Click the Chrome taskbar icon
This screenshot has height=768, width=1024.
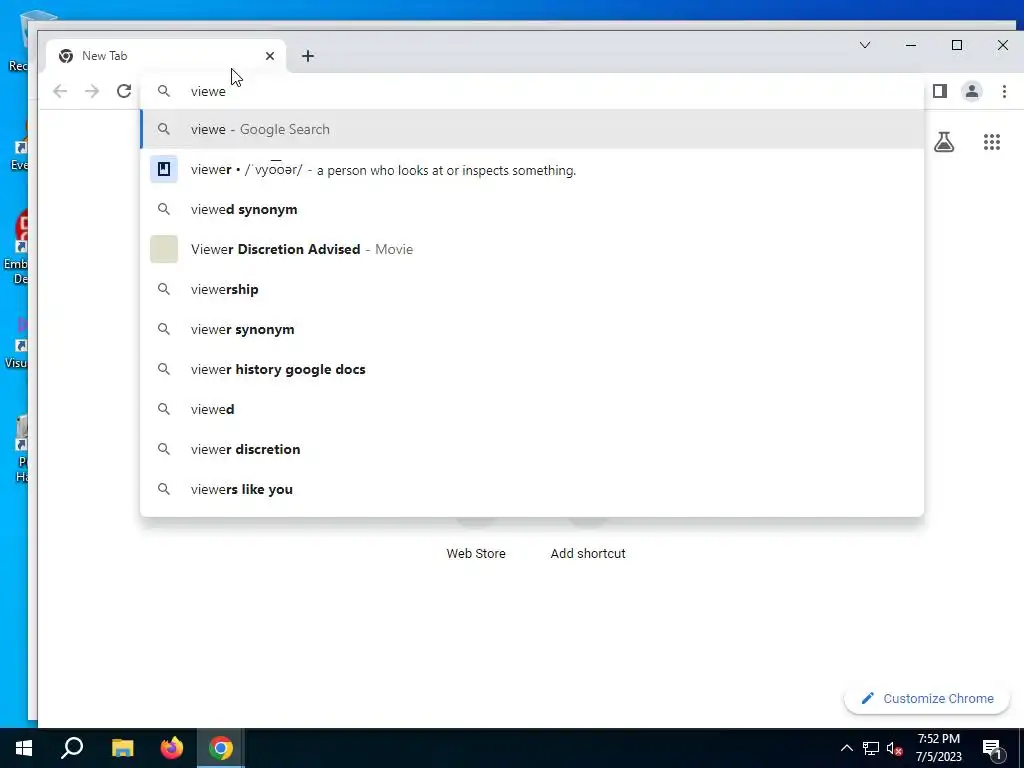[x=221, y=748]
